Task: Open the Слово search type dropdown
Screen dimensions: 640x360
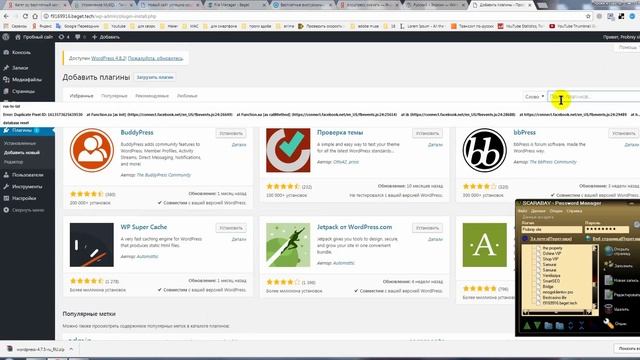Action: pyautogui.click(x=534, y=97)
